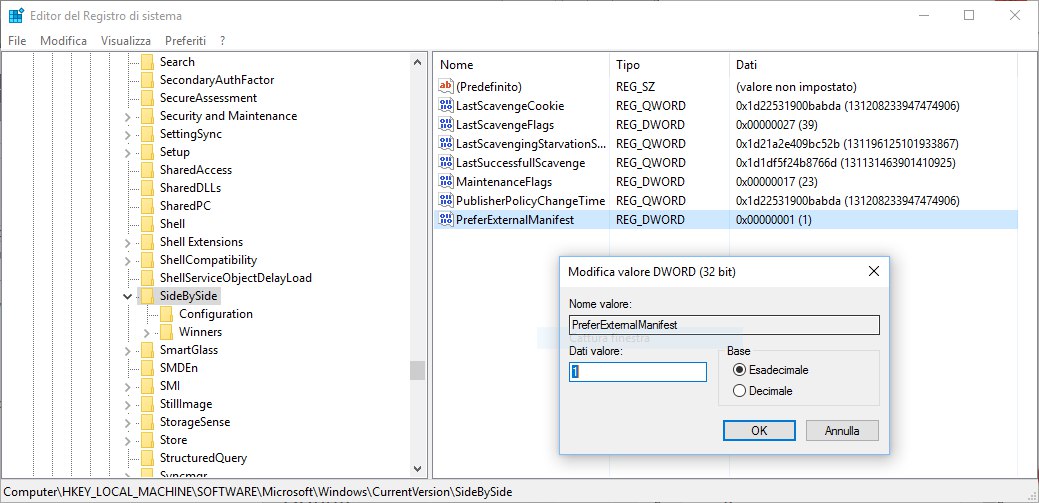
Task: Click the Registry Editor title bar icon
Action: tap(16, 15)
